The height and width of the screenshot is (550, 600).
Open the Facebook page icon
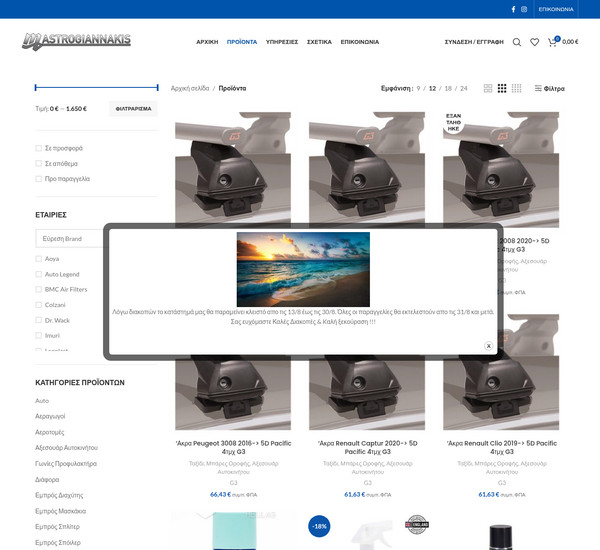pos(513,9)
